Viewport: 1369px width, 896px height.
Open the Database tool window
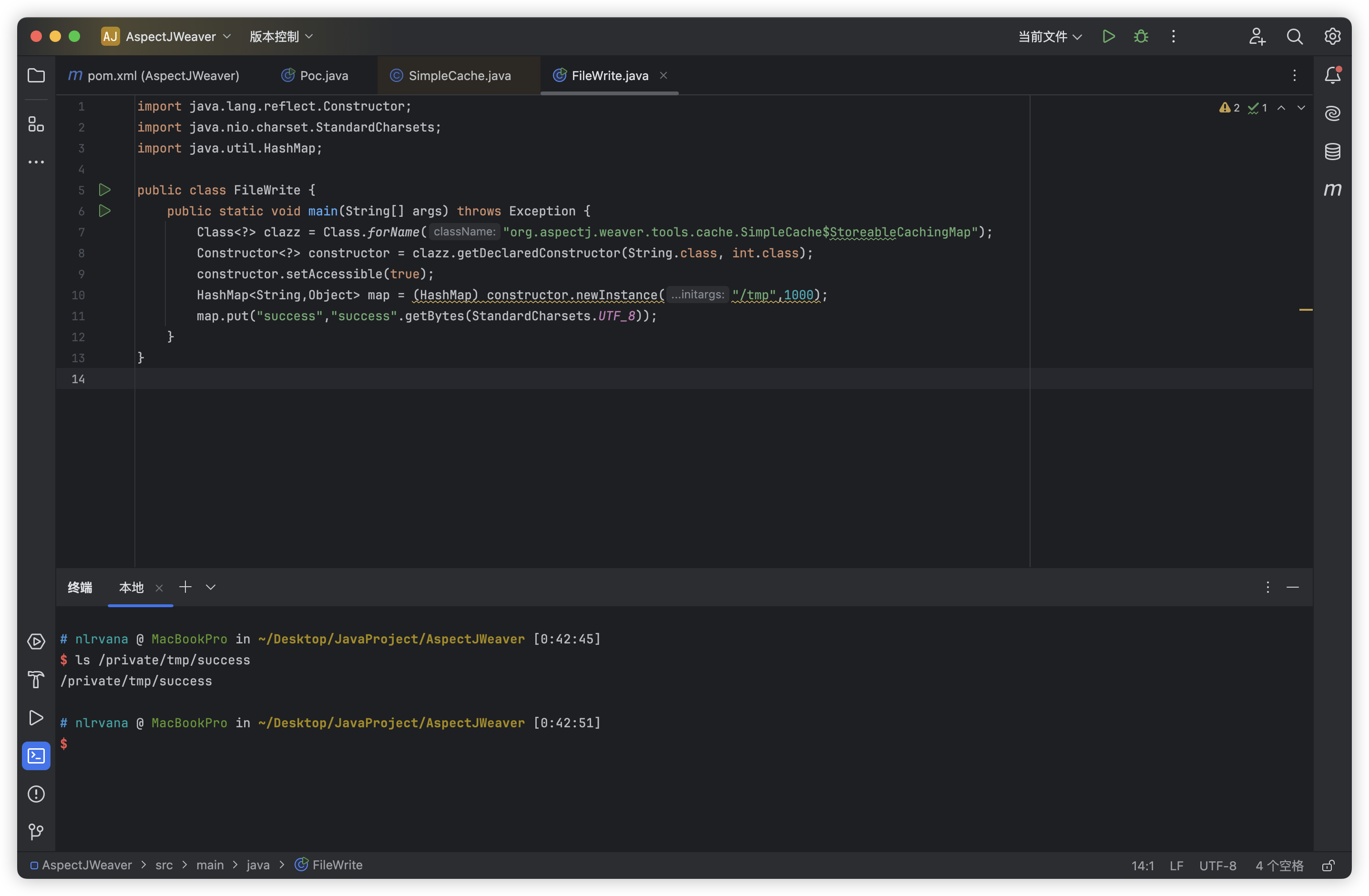click(x=1332, y=151)
